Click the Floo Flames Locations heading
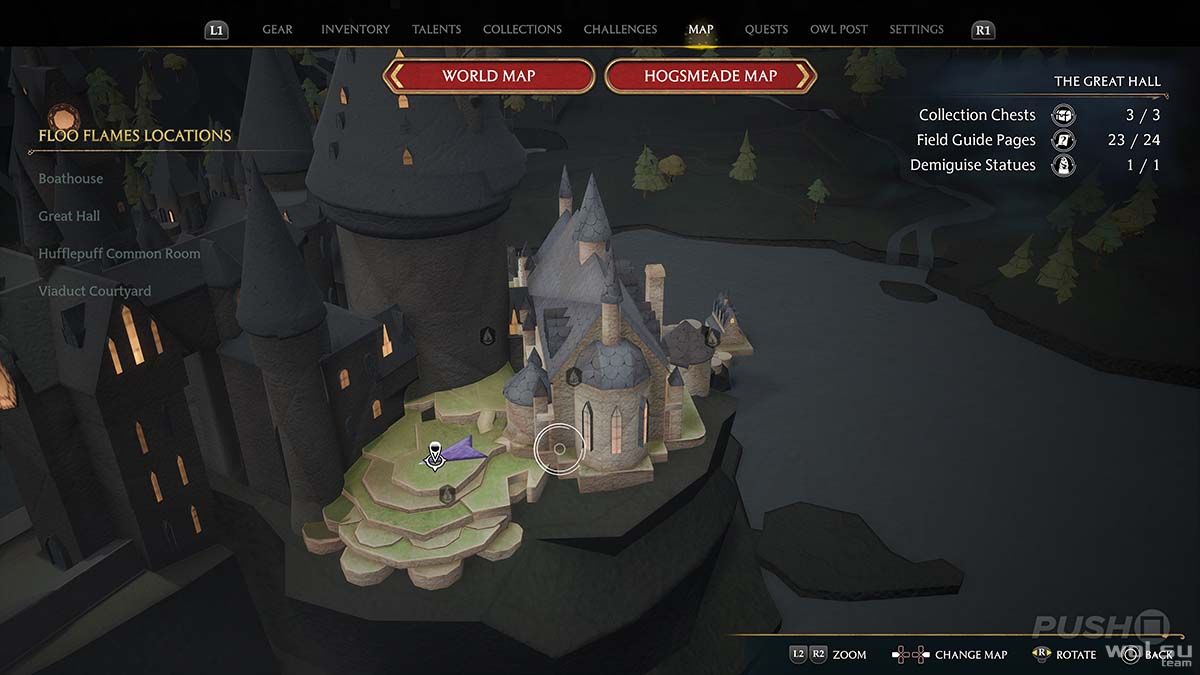 (135, 135)
